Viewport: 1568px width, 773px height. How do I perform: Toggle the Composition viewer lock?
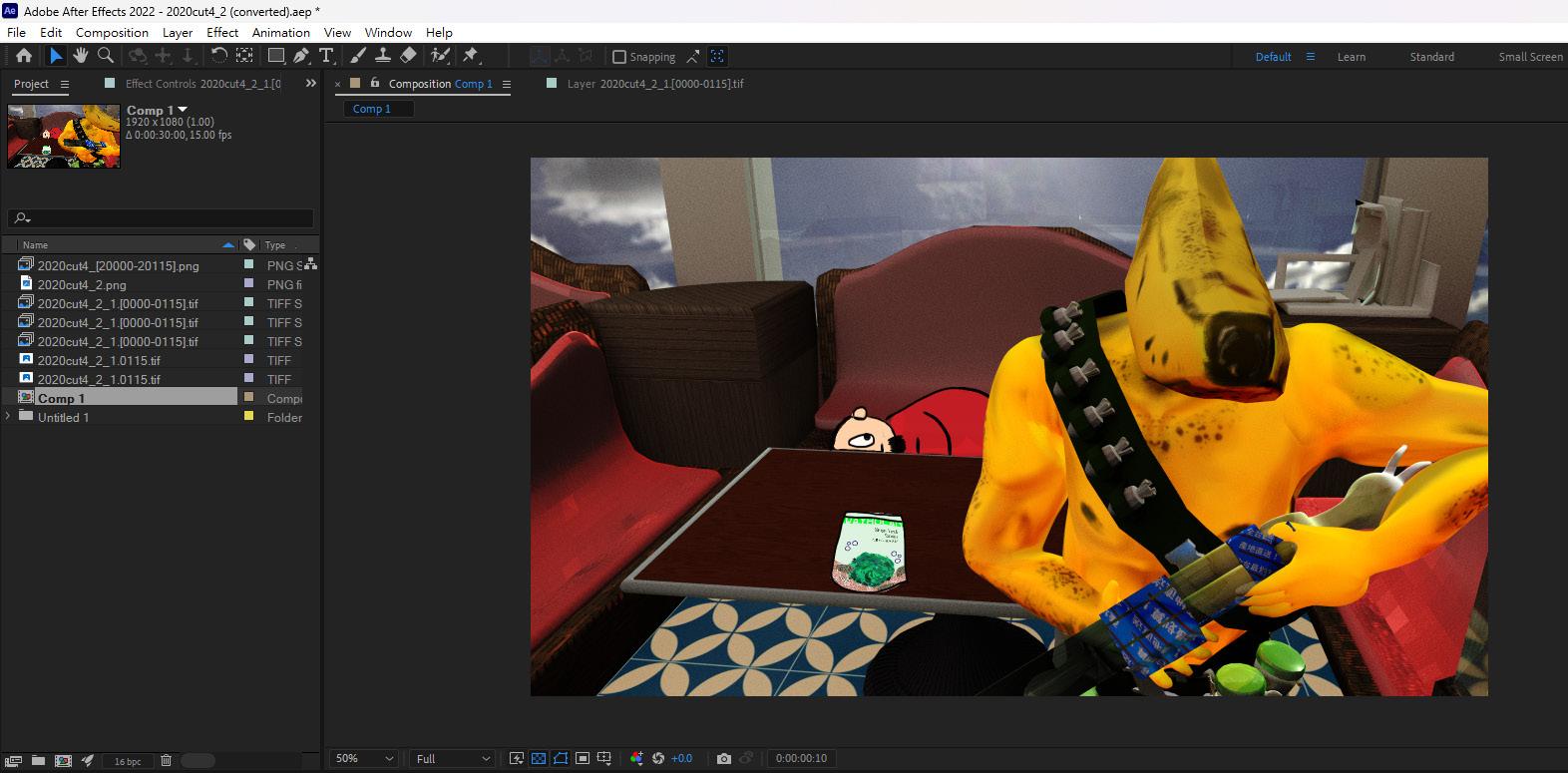tap(375, 83)
